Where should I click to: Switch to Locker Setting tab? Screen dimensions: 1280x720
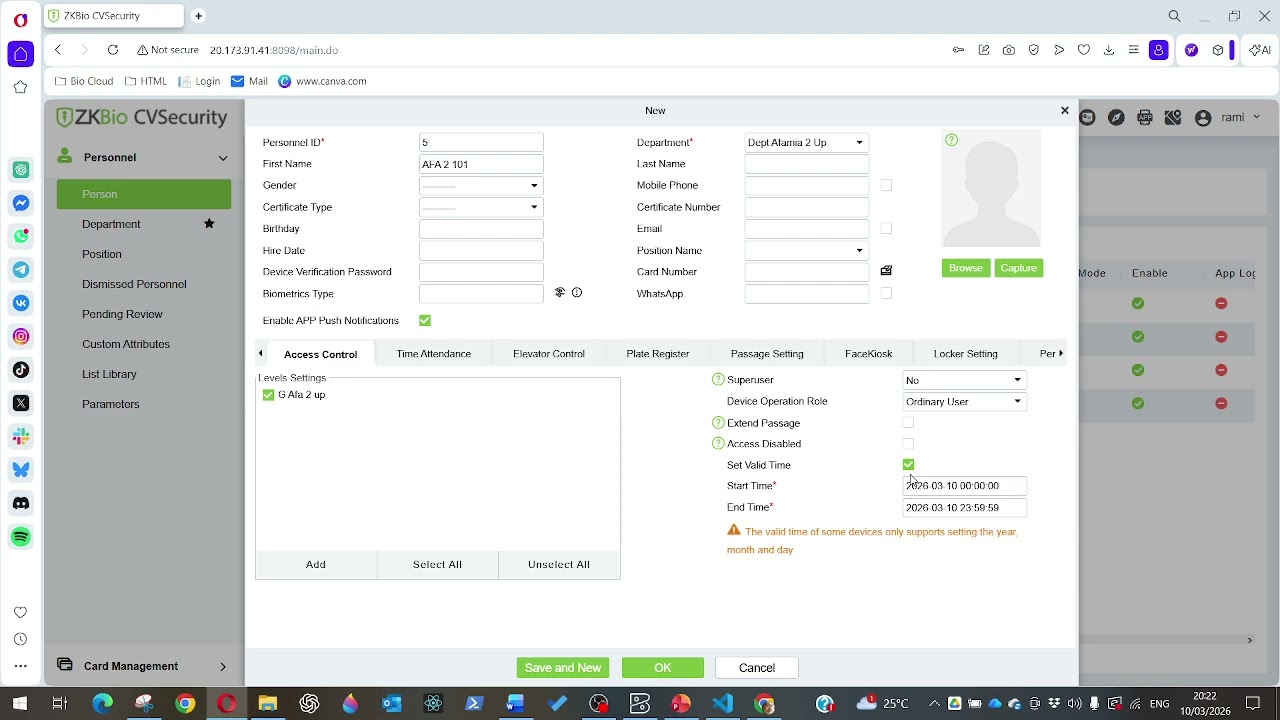[x=966, y=354]
